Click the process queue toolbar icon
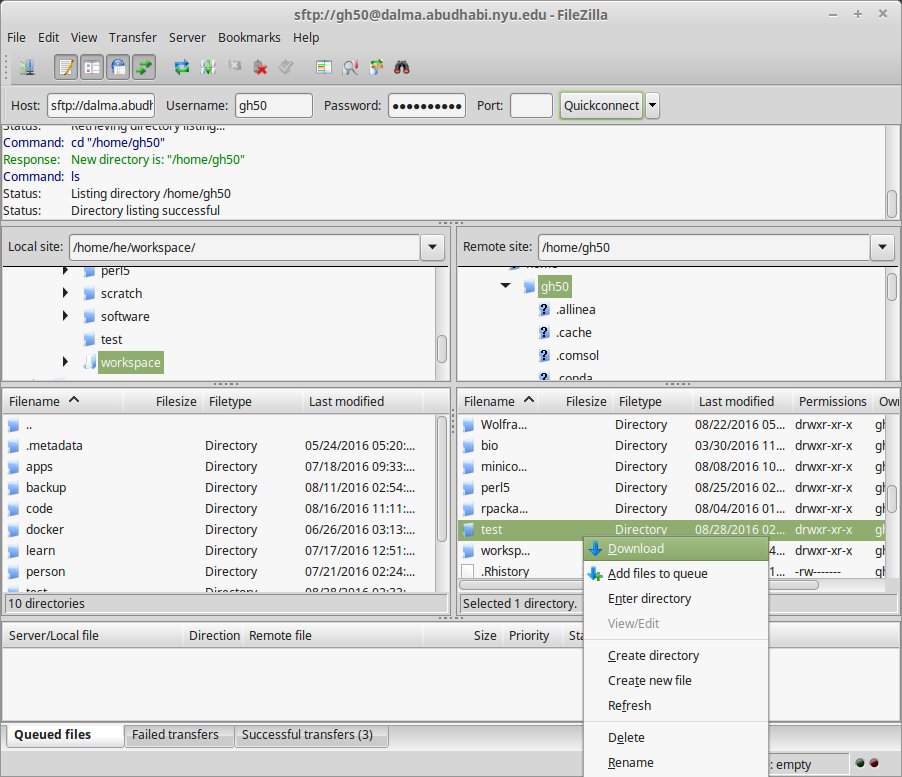The height and width of the screenshot is (777, 902). pos(207,67)
